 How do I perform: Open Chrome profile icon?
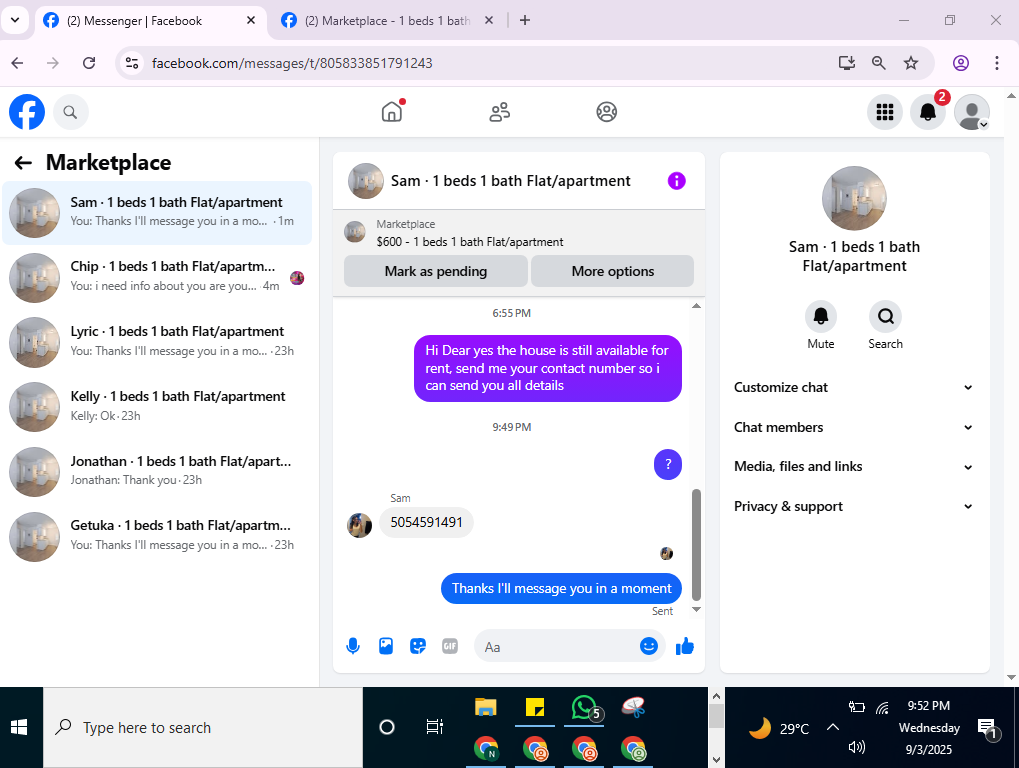point(961,63)
